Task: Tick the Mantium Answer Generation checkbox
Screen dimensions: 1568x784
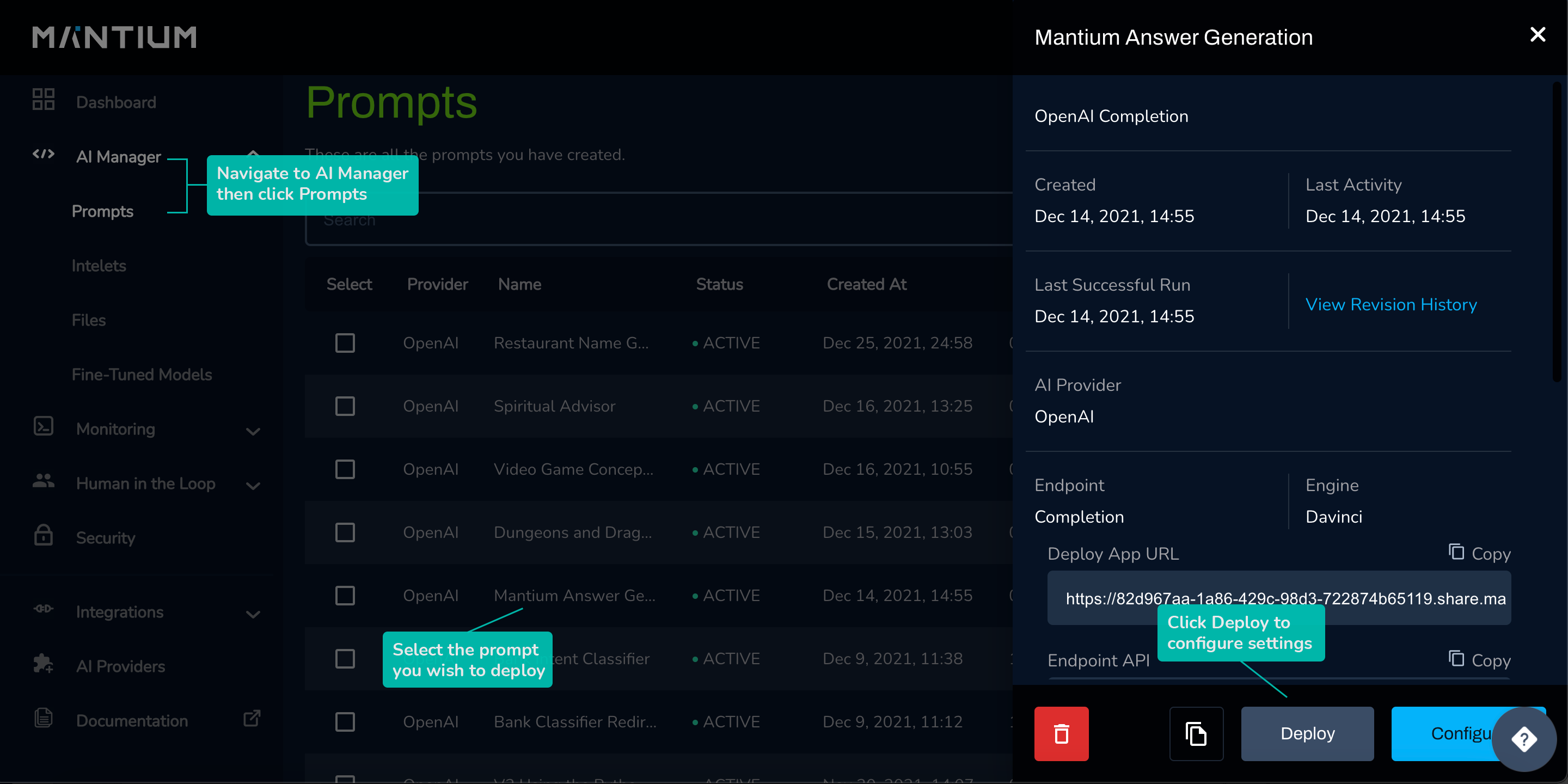Action: tap(345, 595)
